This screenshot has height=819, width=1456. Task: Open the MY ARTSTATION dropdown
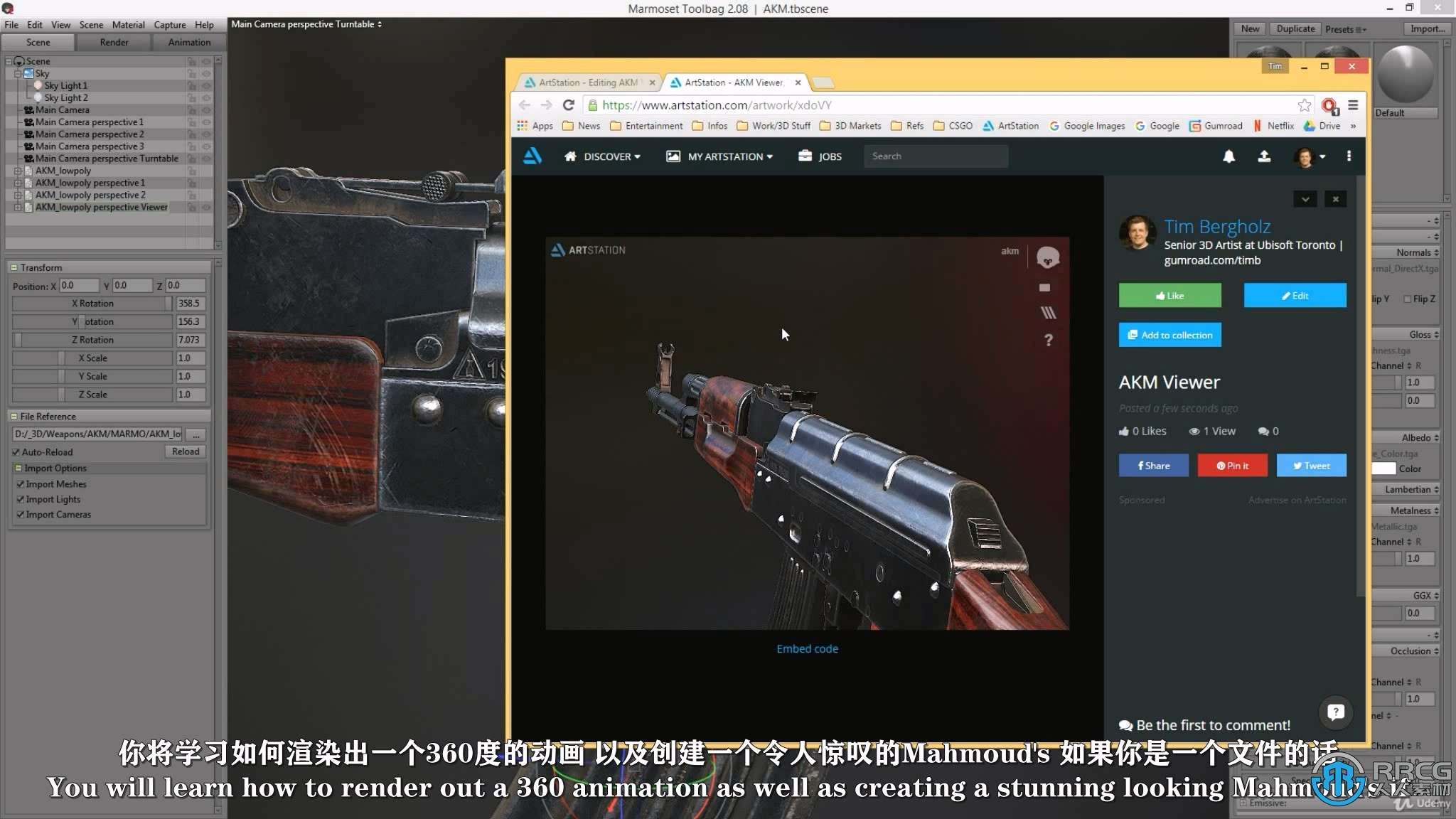[719, 156]
